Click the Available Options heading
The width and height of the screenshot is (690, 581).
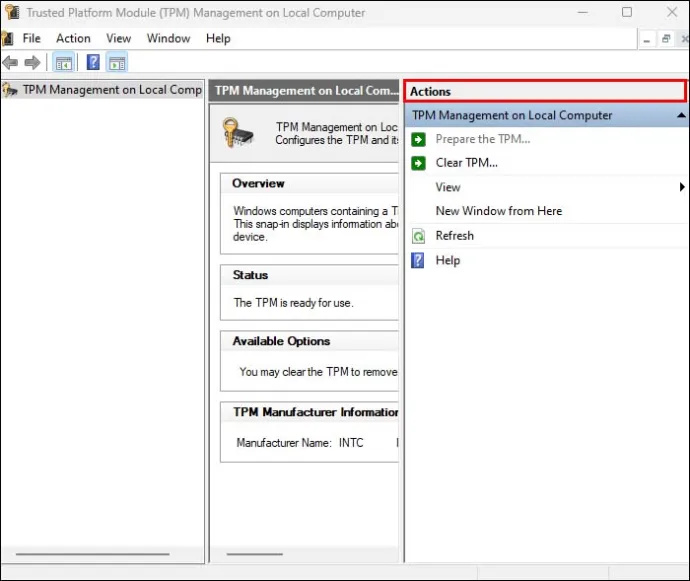point(281,341)
